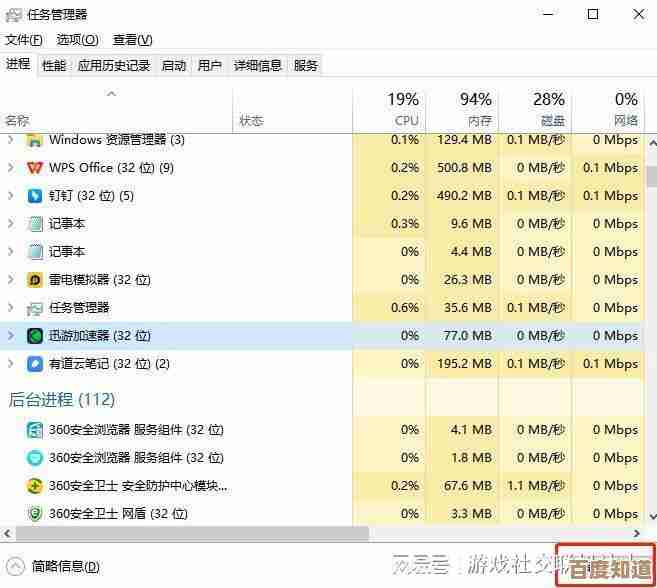Click 有道云笔记 memory value 195.2 MB
The height and width of the screenshot is (588, 657).
click(464, 364)
